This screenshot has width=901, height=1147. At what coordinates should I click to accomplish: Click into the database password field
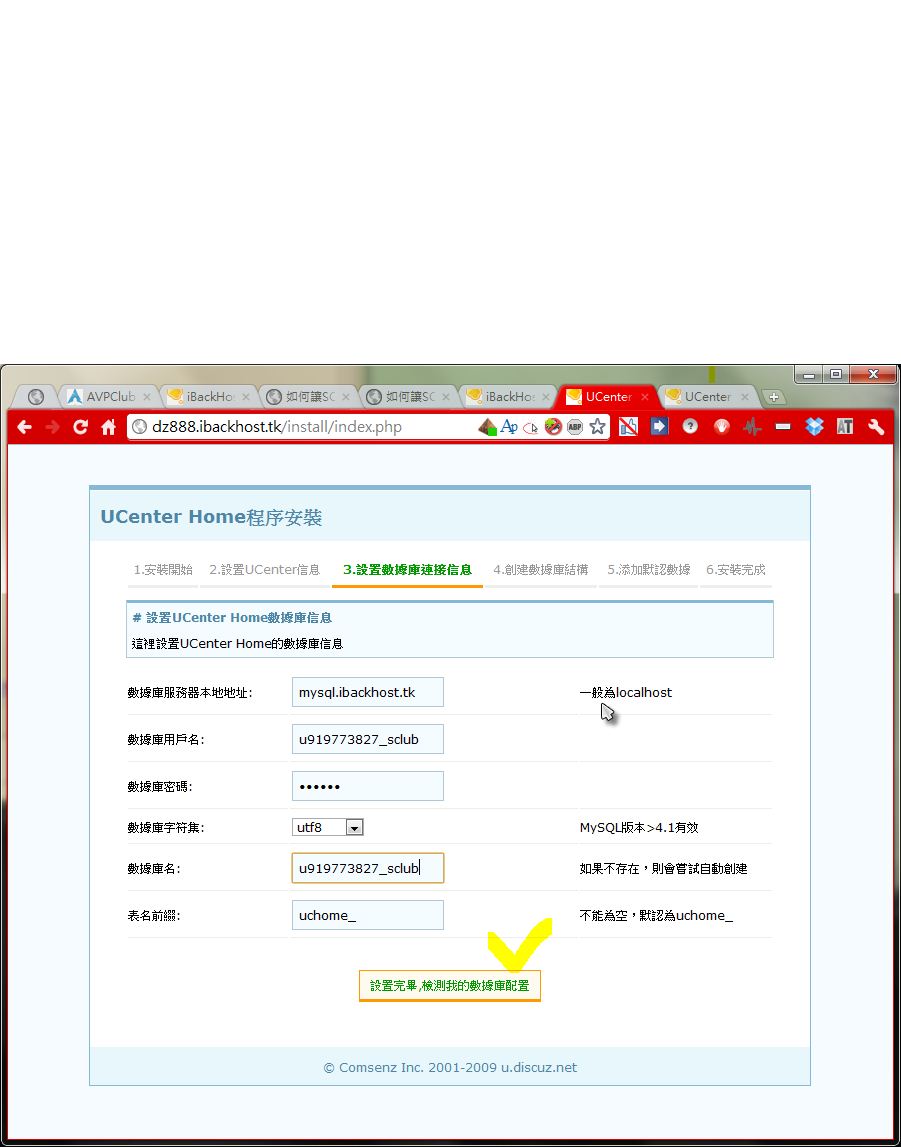367,786
